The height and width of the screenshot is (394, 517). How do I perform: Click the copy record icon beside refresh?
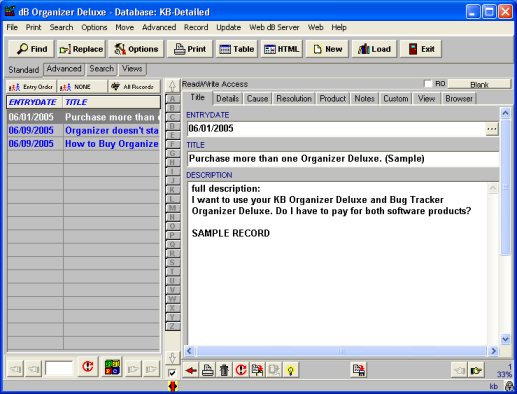coord(257,370)
